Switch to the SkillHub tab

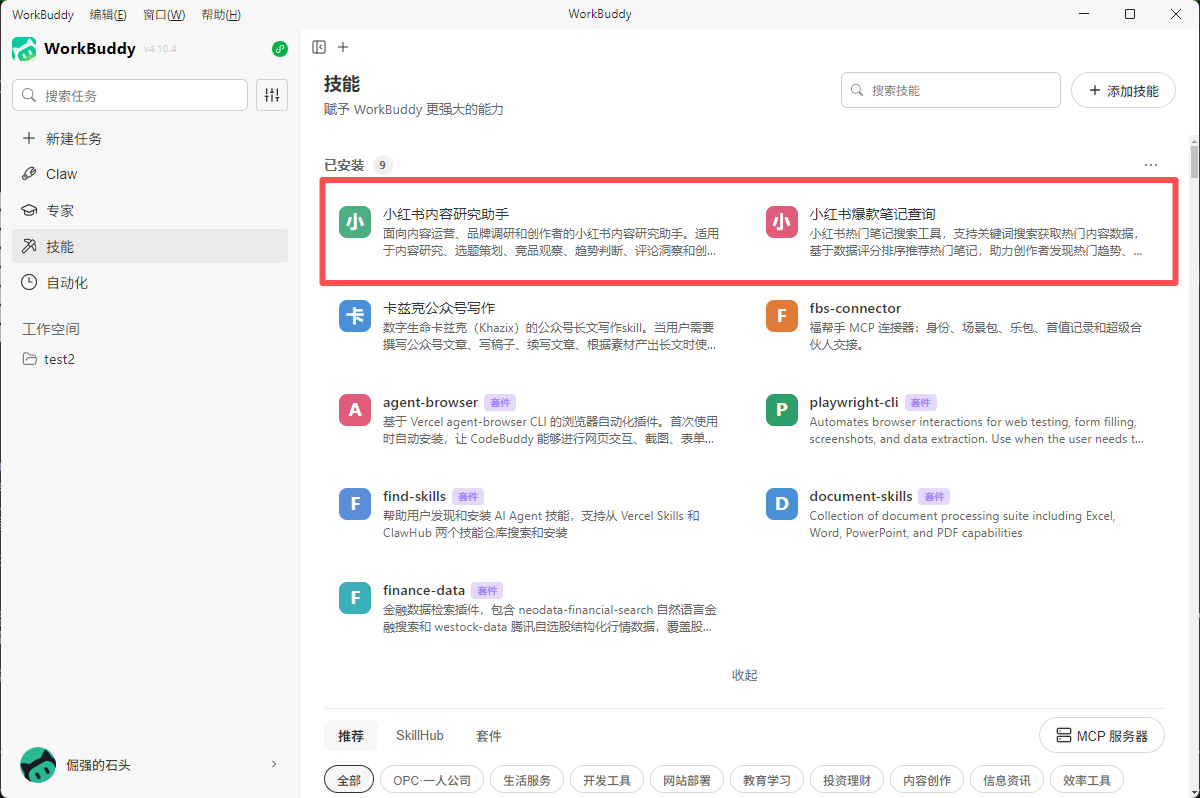[420, 735]
